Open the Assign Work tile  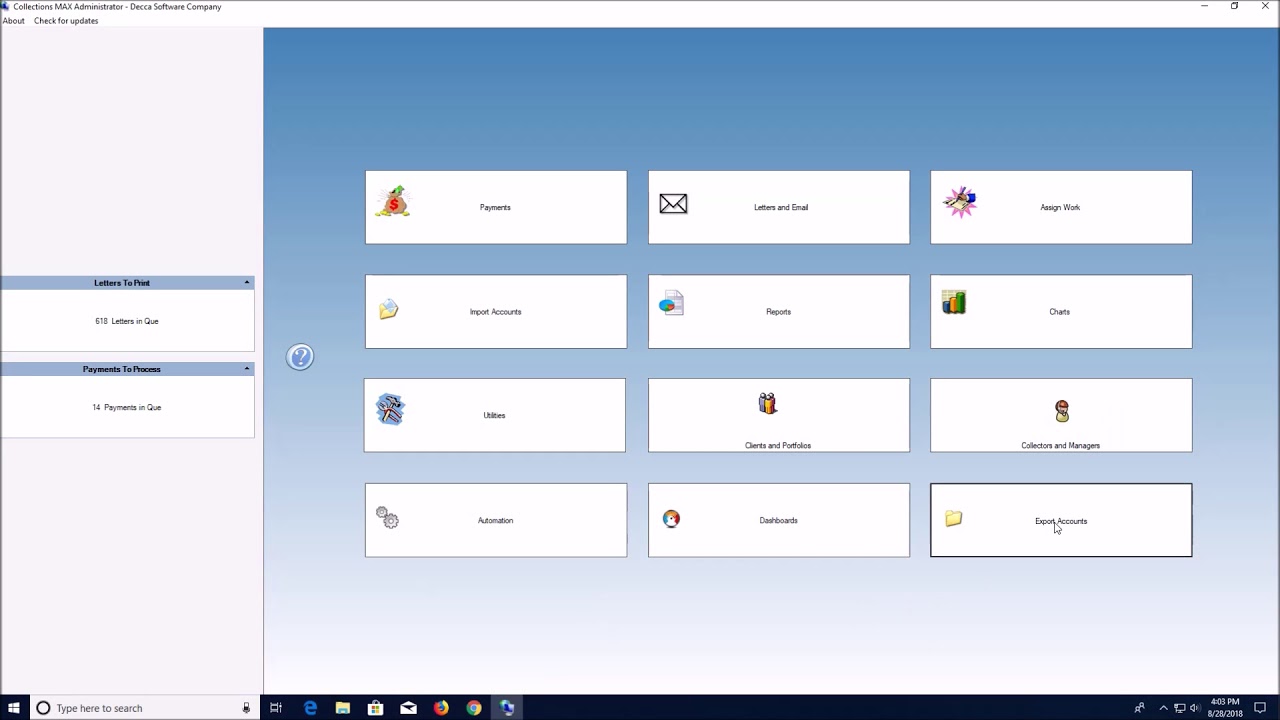click(x=1061, y=207)
